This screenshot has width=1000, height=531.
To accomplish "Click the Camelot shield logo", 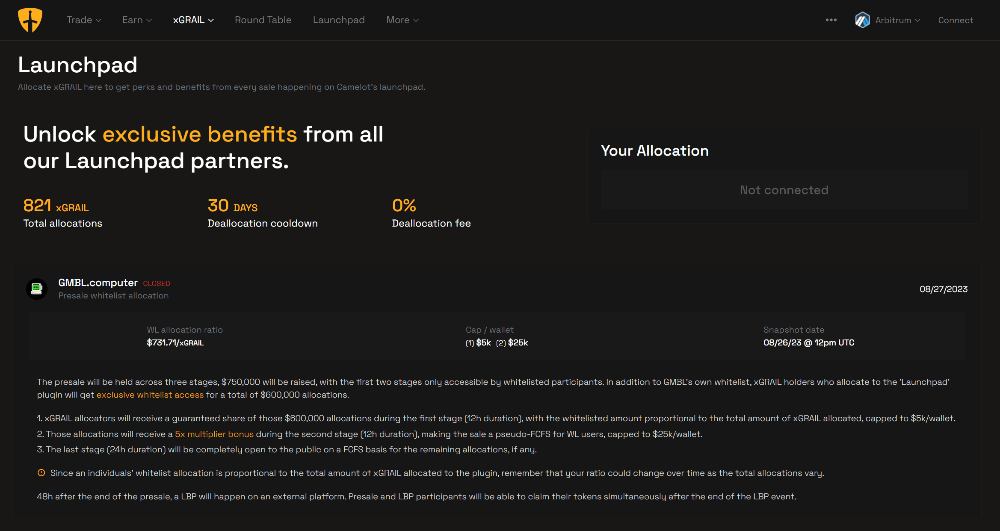I will click(x=29, y=20).
